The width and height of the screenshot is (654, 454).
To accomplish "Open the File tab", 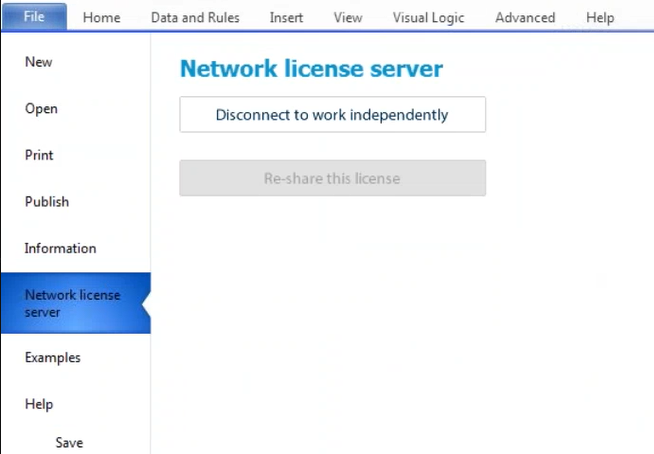I will (x=34, y=17).
